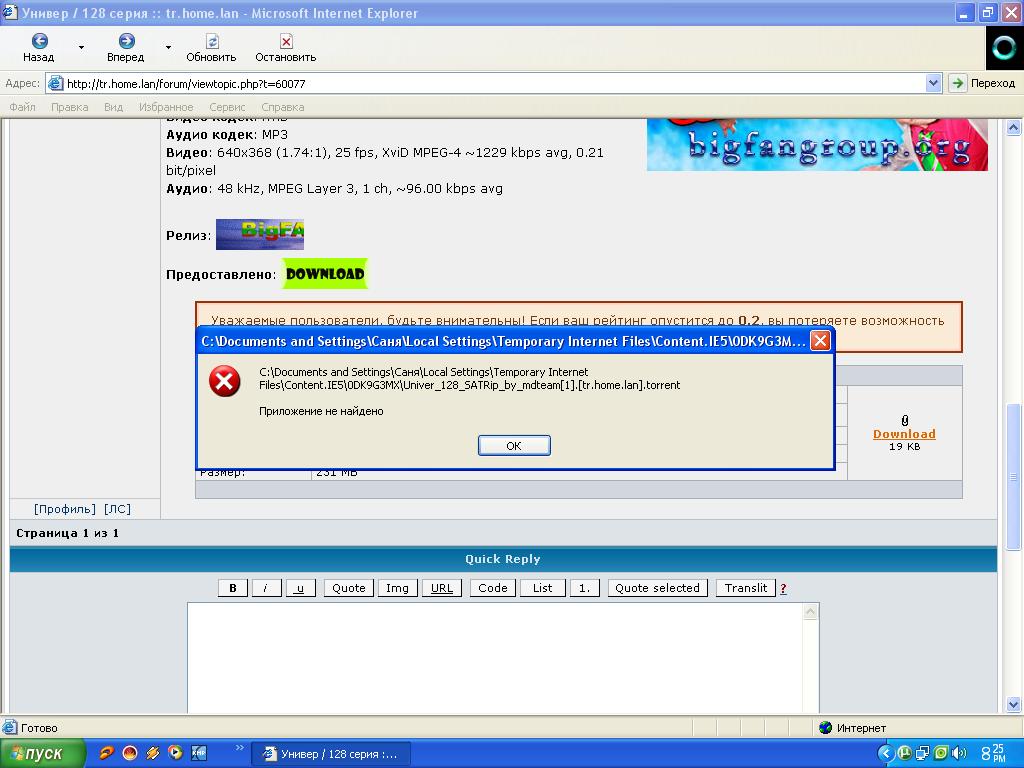Click the first orange quick launch icon
This screenshot has width=1024, height=768.
(106, 753)
